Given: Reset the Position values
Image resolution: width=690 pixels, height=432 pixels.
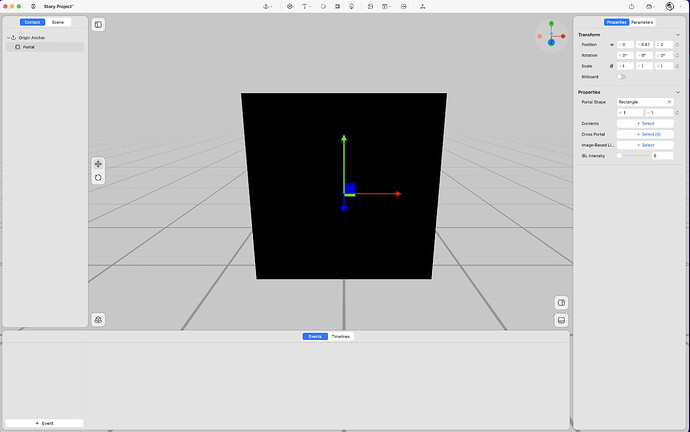Looking at the screenshot, I should coord(678,45).
